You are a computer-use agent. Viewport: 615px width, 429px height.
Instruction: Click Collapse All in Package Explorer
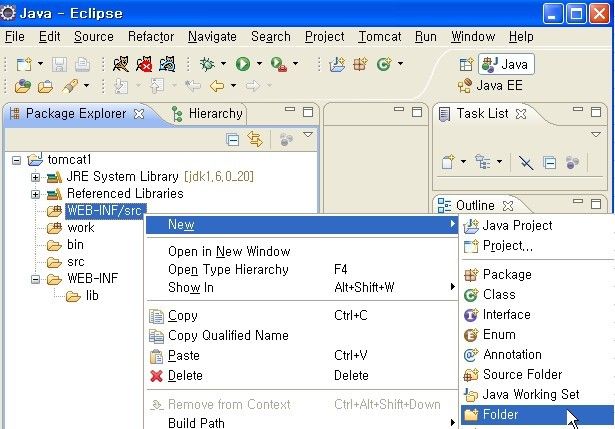coord(233,140)
